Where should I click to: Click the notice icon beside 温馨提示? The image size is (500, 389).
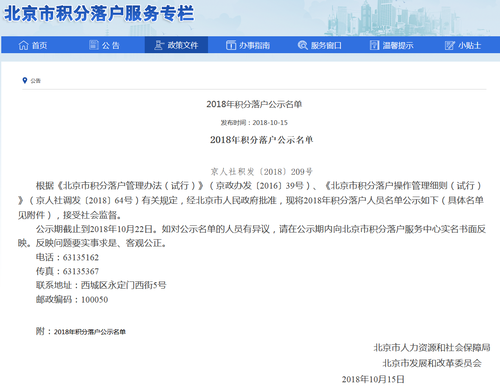(374, 45)
